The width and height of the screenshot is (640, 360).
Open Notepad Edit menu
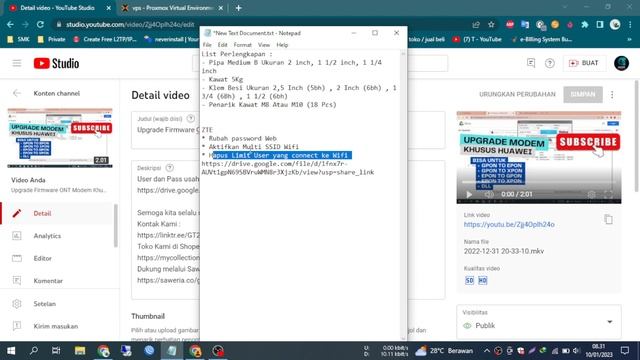point(222,45)
